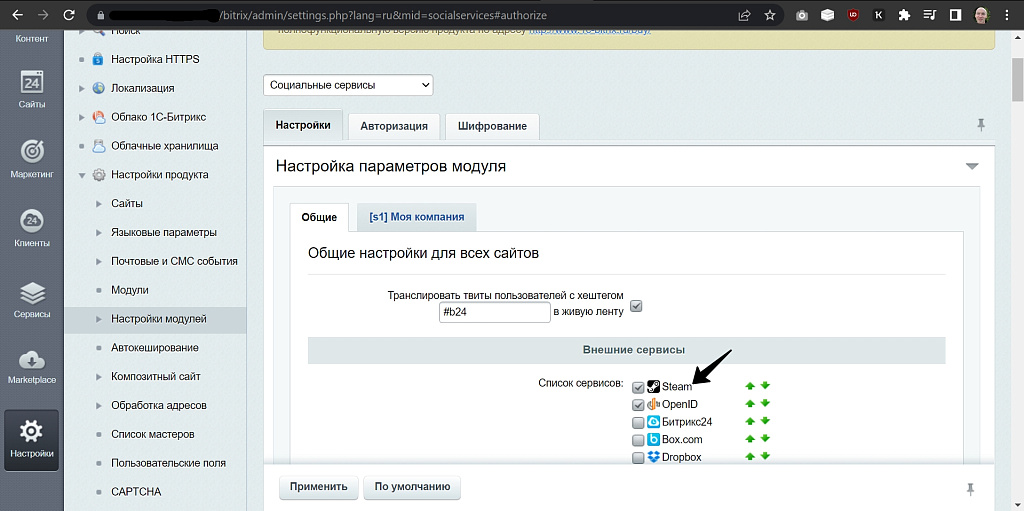1024x511 pixels.
Task: Collapse the Настройки продукта tree node
Action: [83, 175]
